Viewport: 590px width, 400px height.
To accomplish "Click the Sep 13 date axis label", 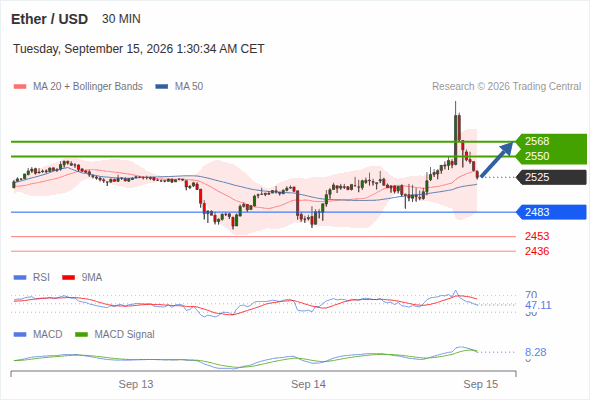I will (136, 384).
